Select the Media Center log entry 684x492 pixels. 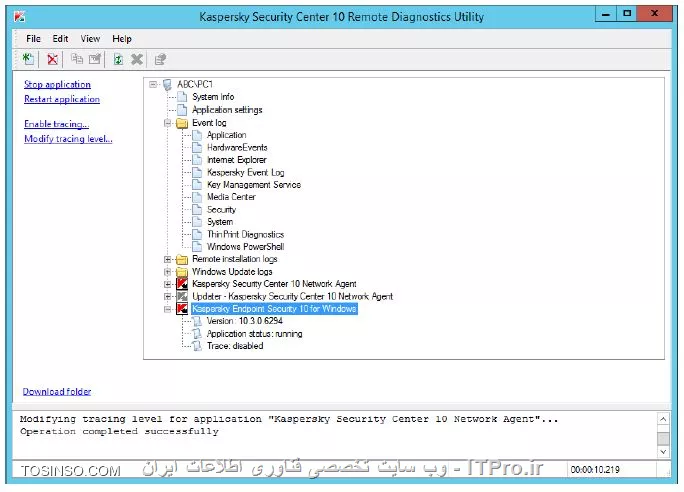[231, 197]
